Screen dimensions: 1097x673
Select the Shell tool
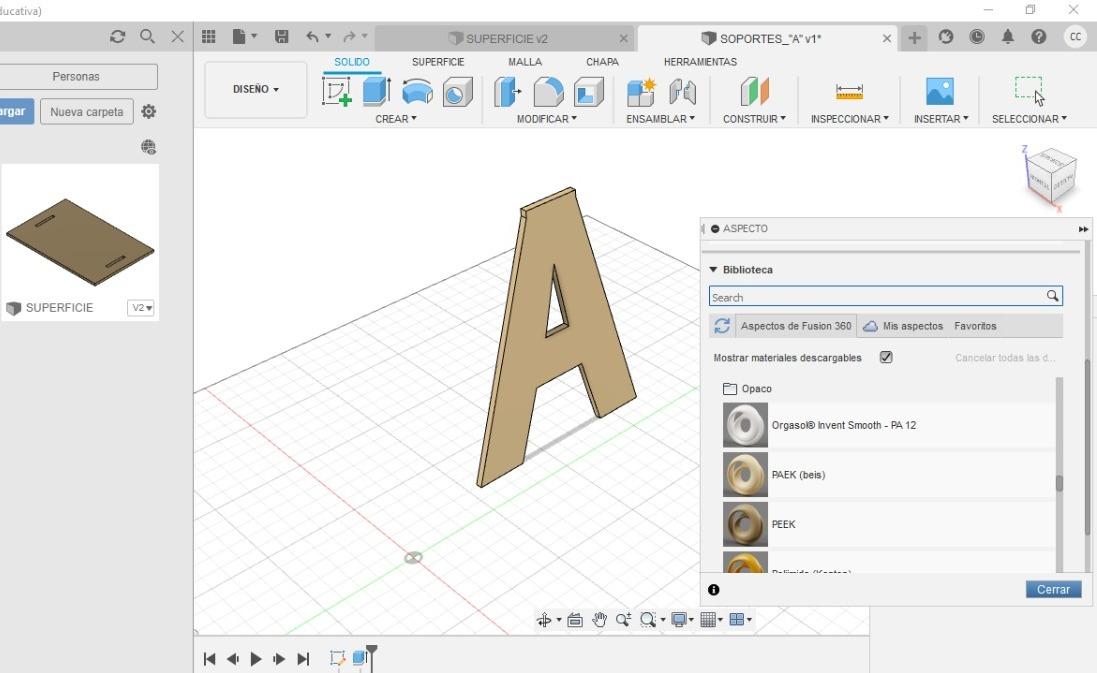(x=589, y=92)
